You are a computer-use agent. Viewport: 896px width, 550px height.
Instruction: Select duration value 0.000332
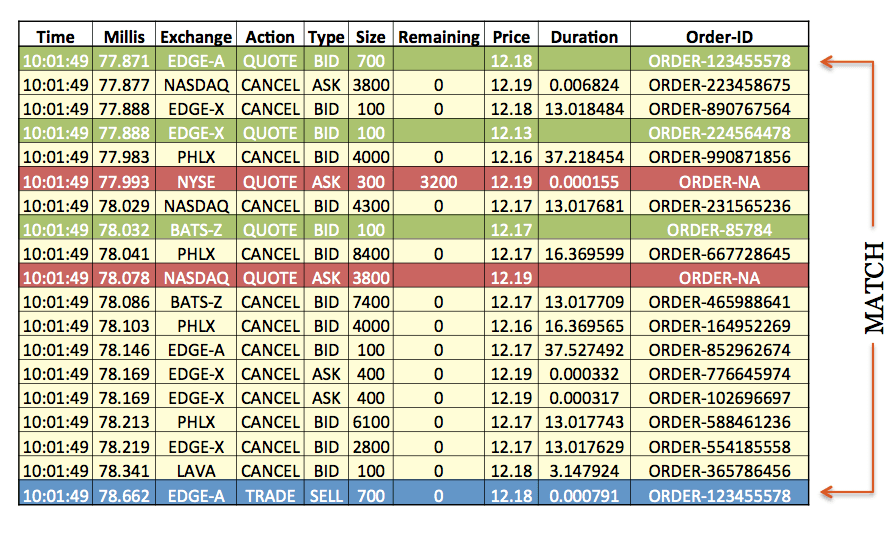point(584,374)
